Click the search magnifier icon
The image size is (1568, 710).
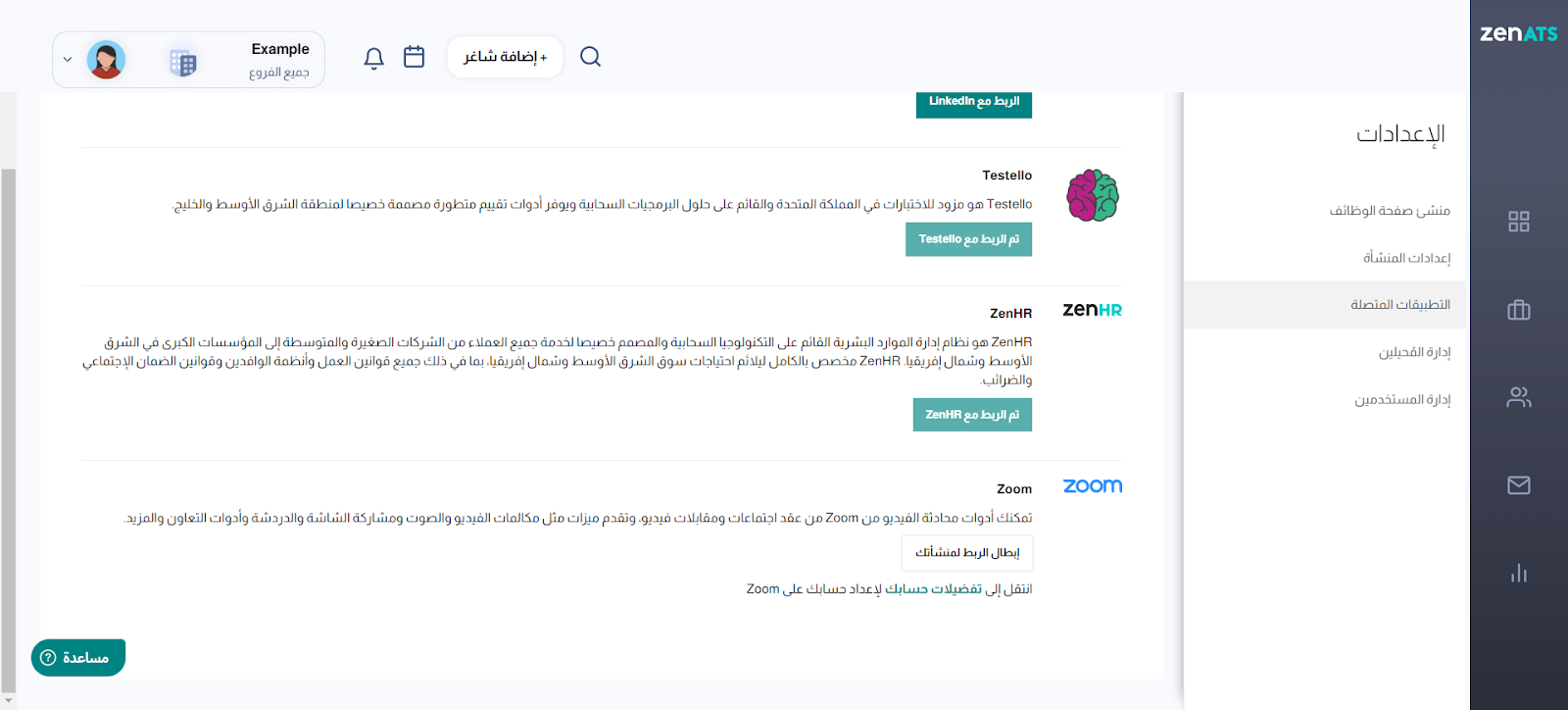pyautogui.click(x=590, y=57)
